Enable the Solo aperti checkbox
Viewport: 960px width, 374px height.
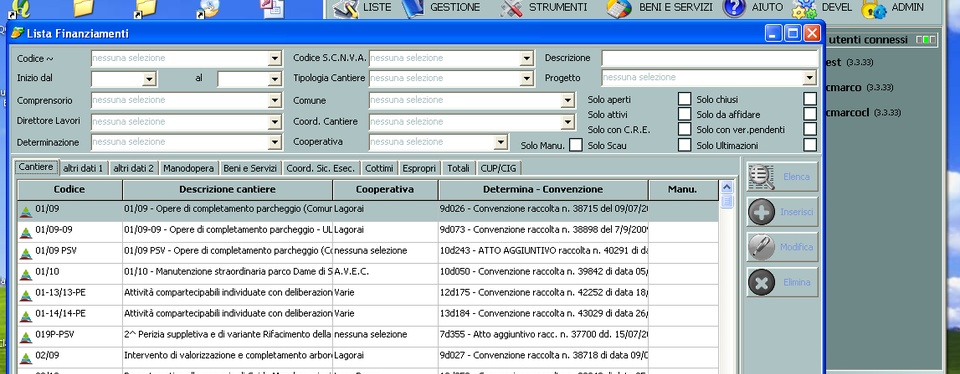pyautogui.click(x=684, y=99)
